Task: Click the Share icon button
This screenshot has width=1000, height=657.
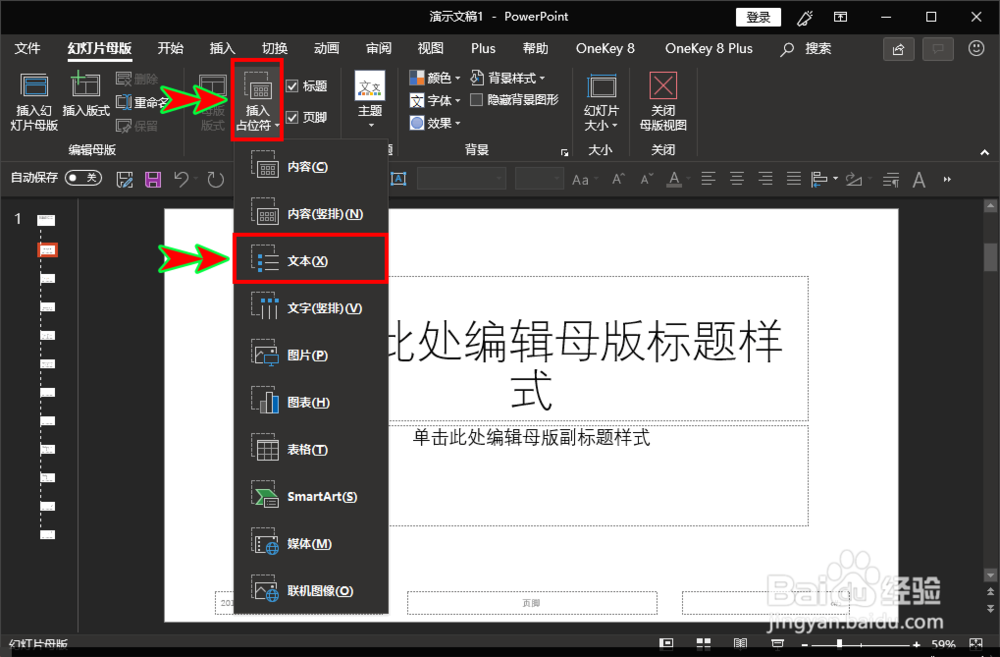Action: (899, 49)
